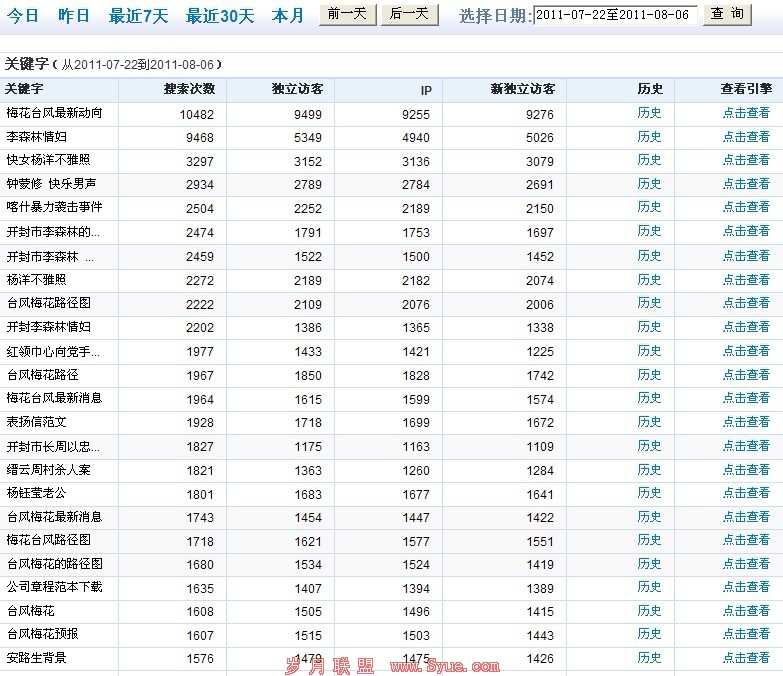Click the date range input field
Screen dimensions: 783x676
pos(615,15)
